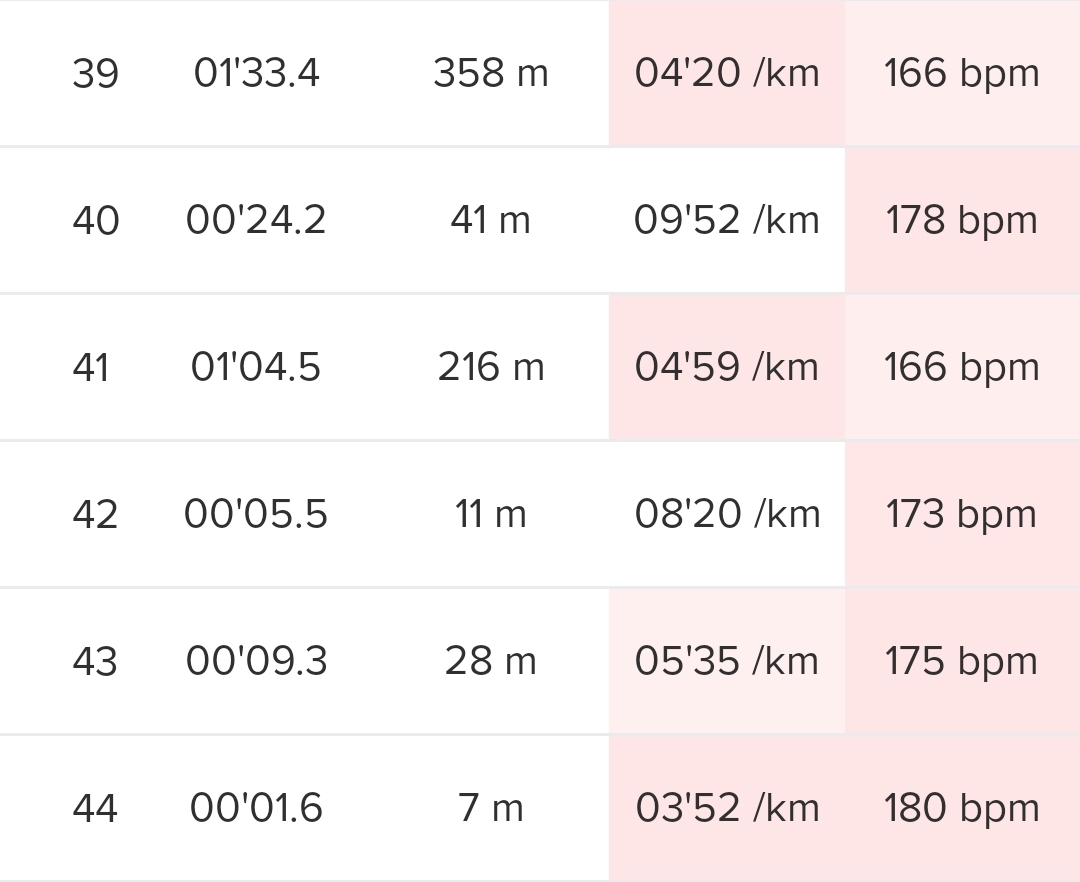Tap the 00'05.5 lap time
The height and width of the screenshot is (882, 1080).
click(x=256, y=515)
